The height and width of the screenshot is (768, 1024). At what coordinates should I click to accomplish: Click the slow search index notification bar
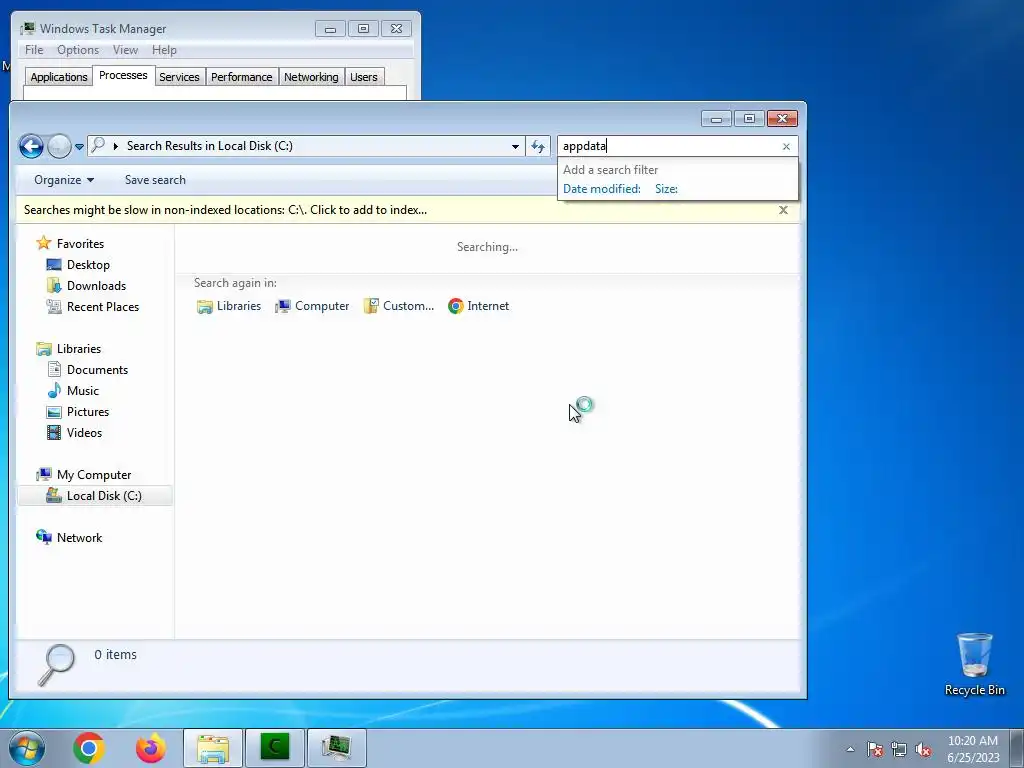[x=225, y=210]
